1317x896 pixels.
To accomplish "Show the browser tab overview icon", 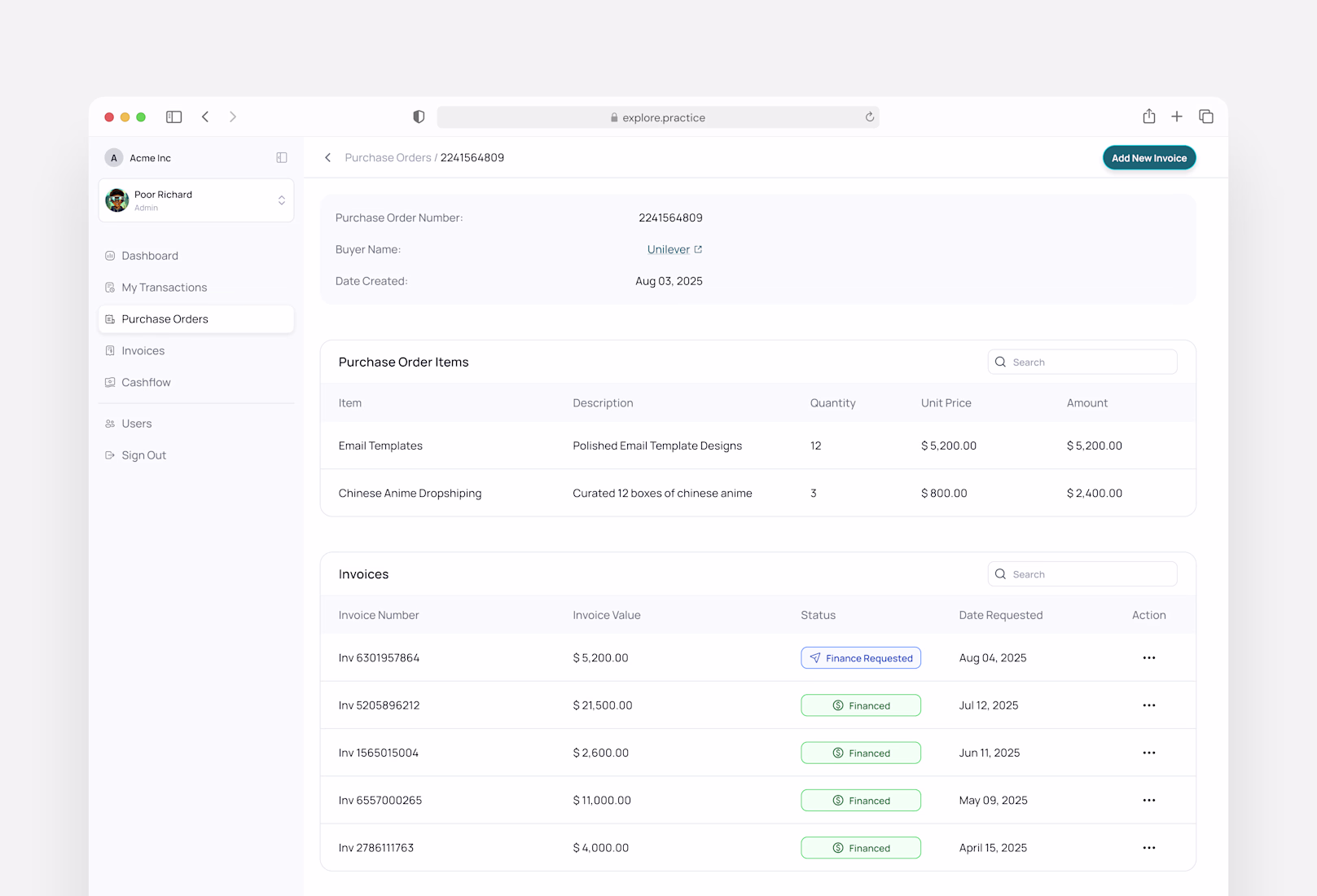I will 1206,116.
